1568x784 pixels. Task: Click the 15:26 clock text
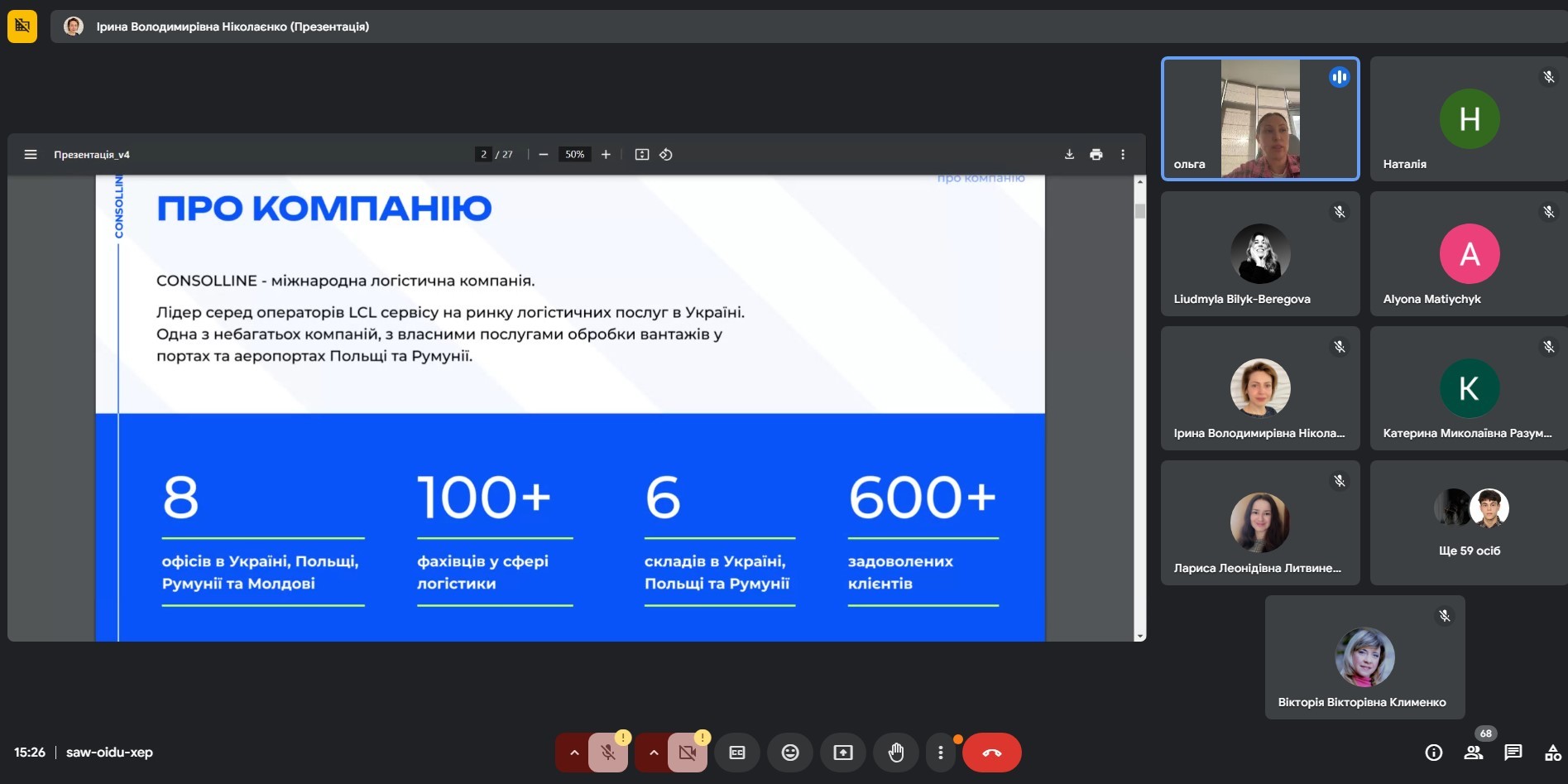pyautogui.click(x=30, y=753)
